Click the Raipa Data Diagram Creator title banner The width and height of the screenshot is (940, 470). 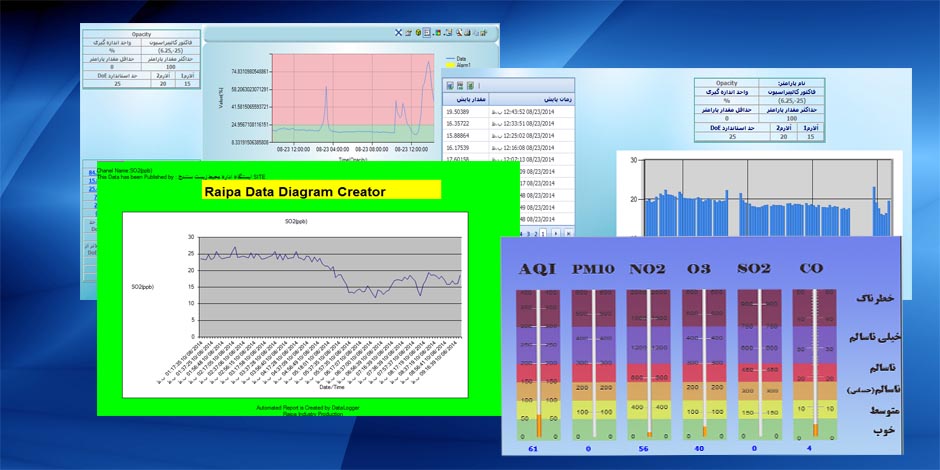[322, 191]
